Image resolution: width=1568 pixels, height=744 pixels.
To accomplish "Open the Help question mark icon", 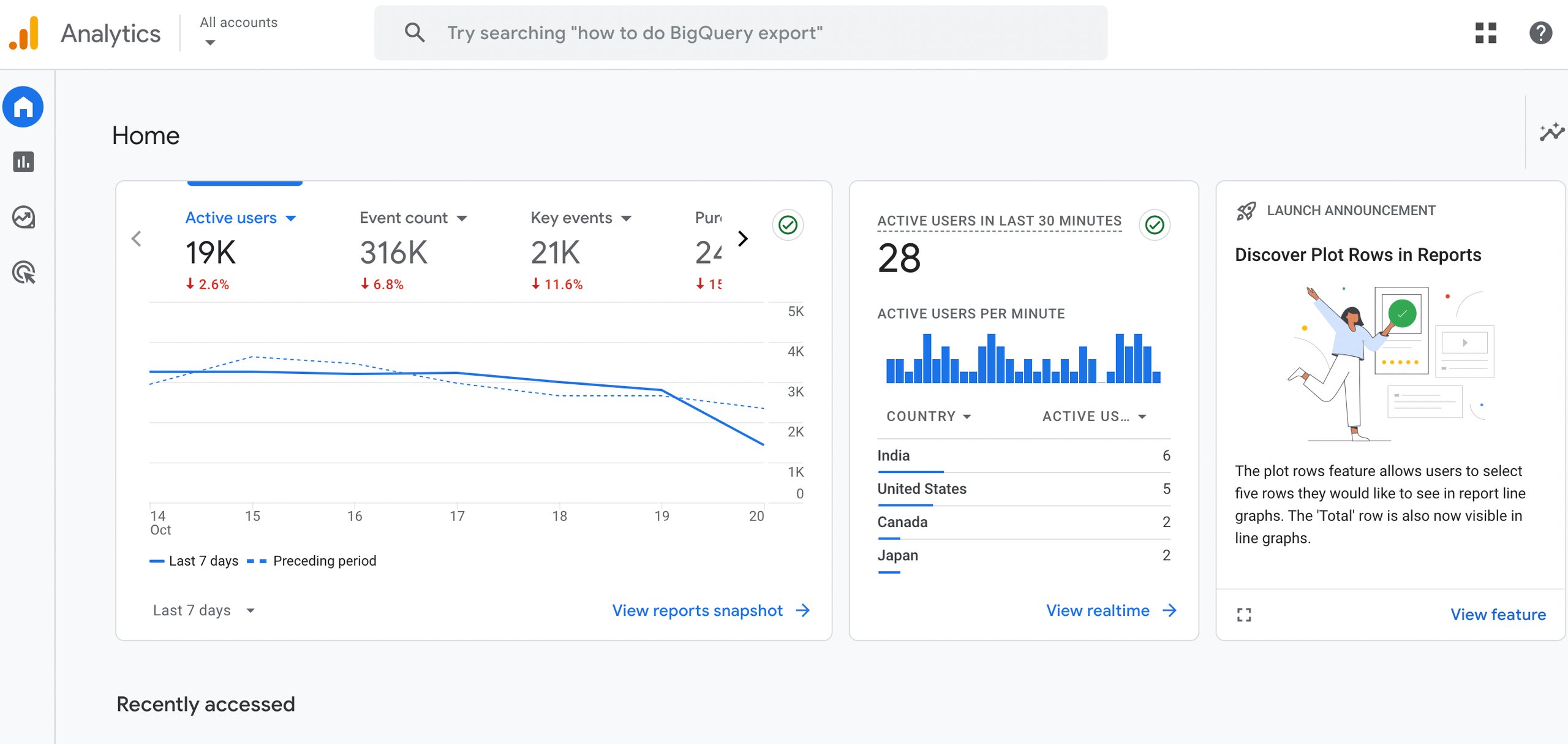I will (1540, 32).
